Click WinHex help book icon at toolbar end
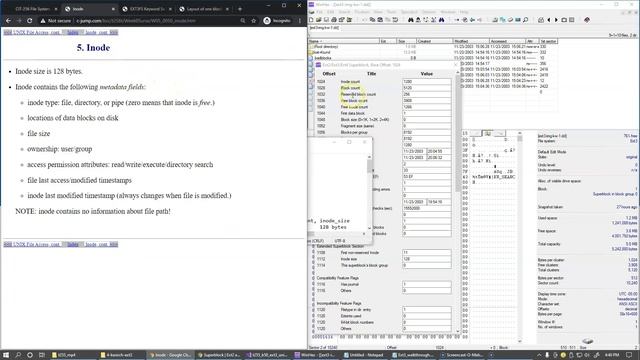The height and width of the screenshot is (360, 640). click(587, 20)
